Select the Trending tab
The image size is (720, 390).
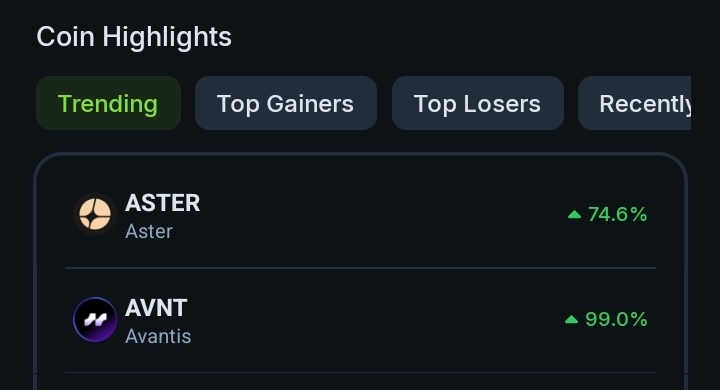tap(108, 103)
